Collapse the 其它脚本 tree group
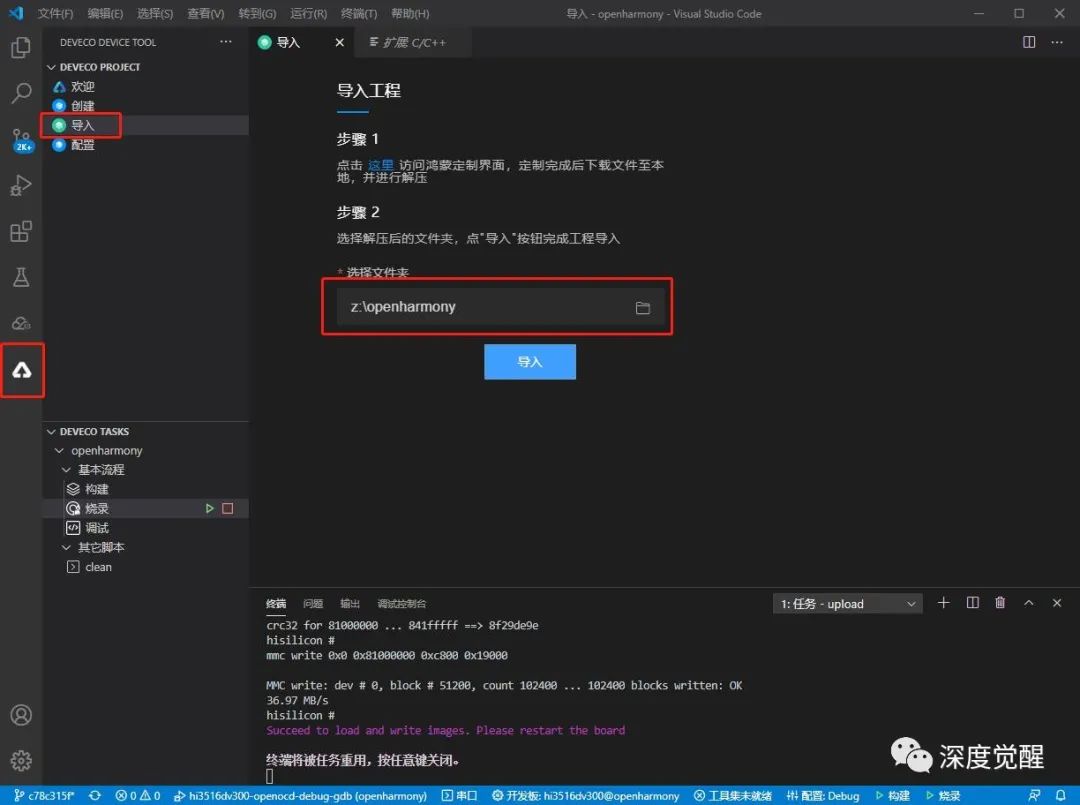The image size is (1080, 805). [66, 547]
